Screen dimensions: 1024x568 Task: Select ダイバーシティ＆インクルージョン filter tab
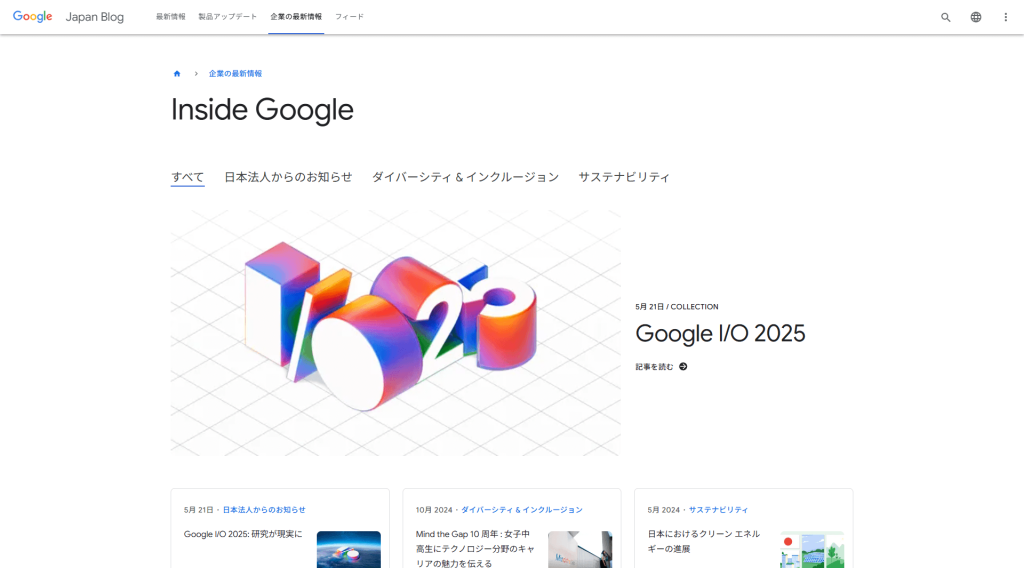click(x=466, y=177)
